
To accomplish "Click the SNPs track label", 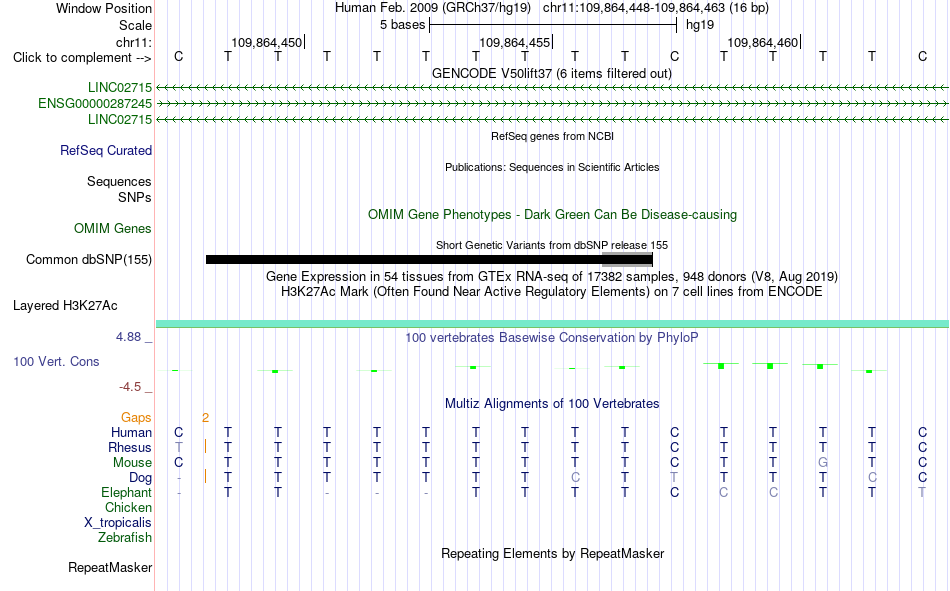I will [135, 198].
